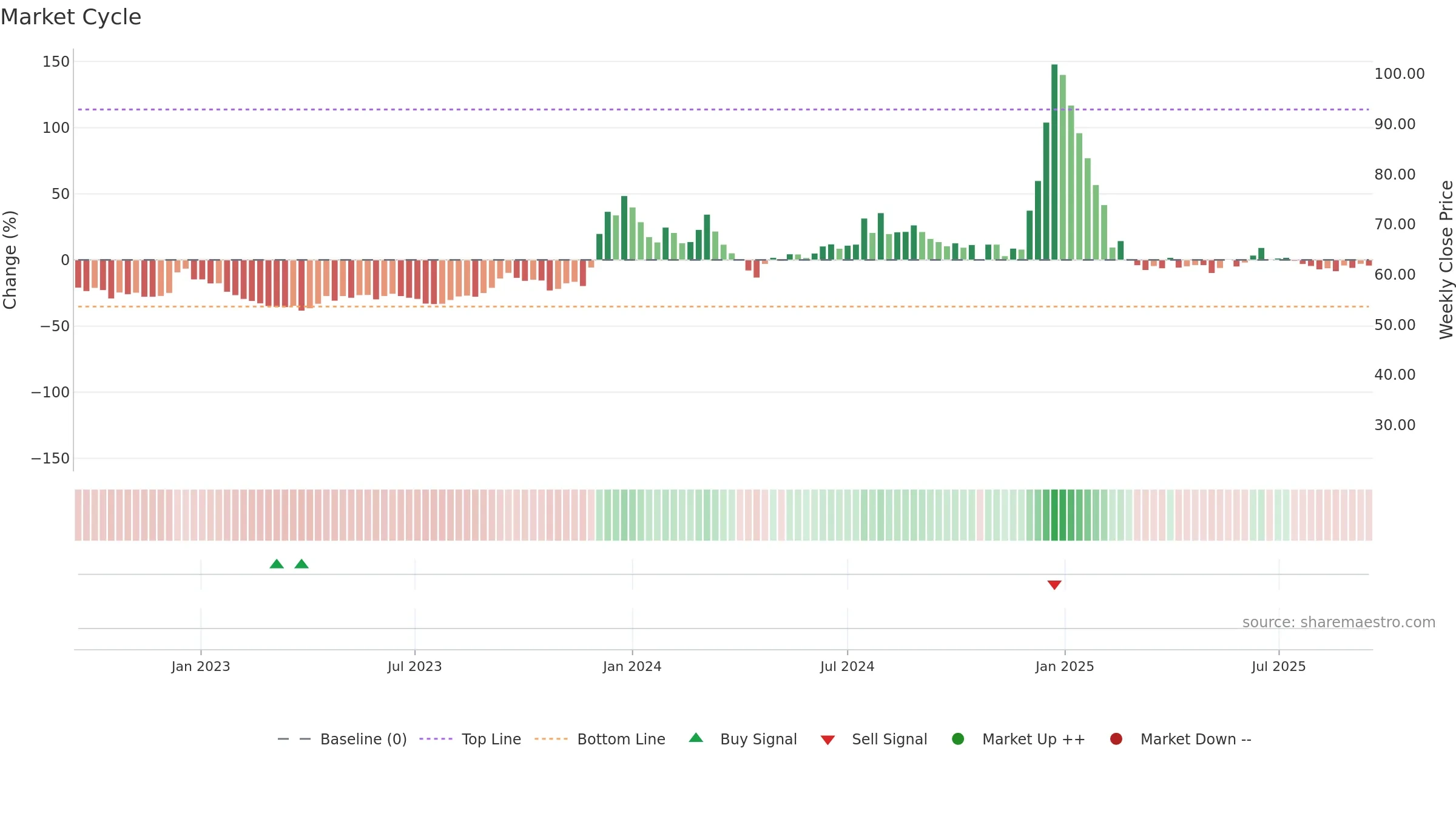This screenshot has width=1456, height=819.
Task: Click the purple dotted Top Line
Action: click(723, 110)
